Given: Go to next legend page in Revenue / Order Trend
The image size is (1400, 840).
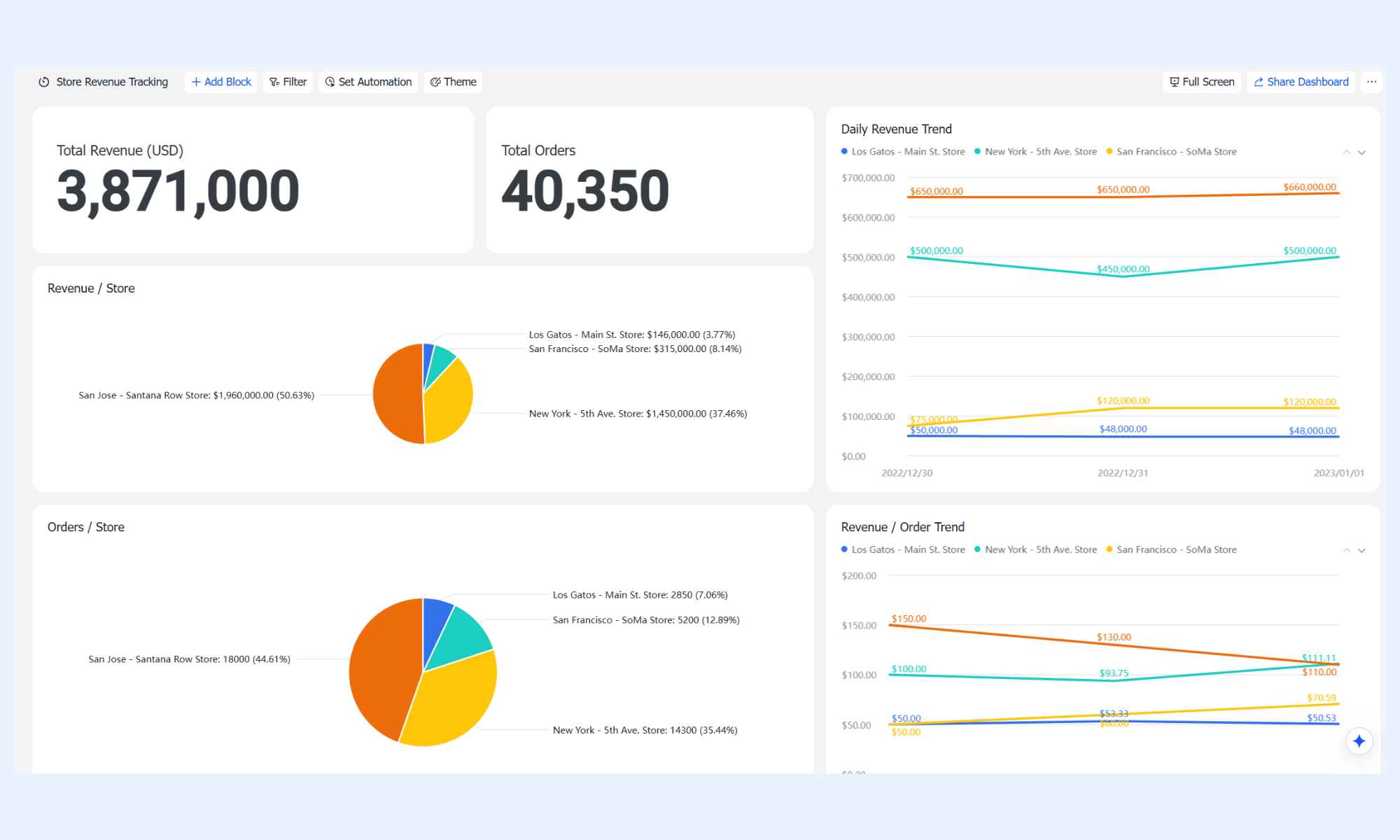Looking at the screenshot, I should [x=1361, y=550].
